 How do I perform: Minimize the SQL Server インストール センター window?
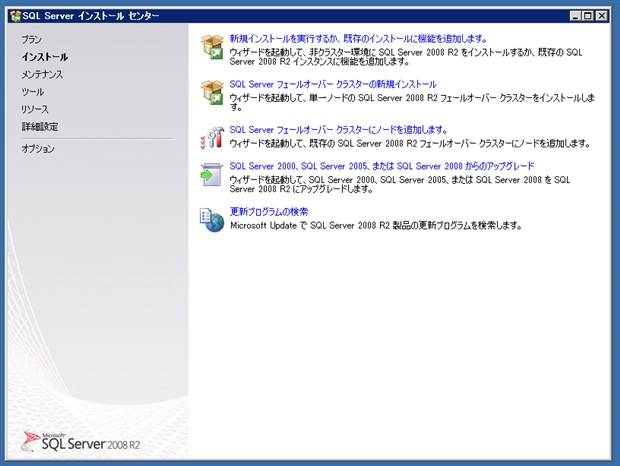pos(575,16)
